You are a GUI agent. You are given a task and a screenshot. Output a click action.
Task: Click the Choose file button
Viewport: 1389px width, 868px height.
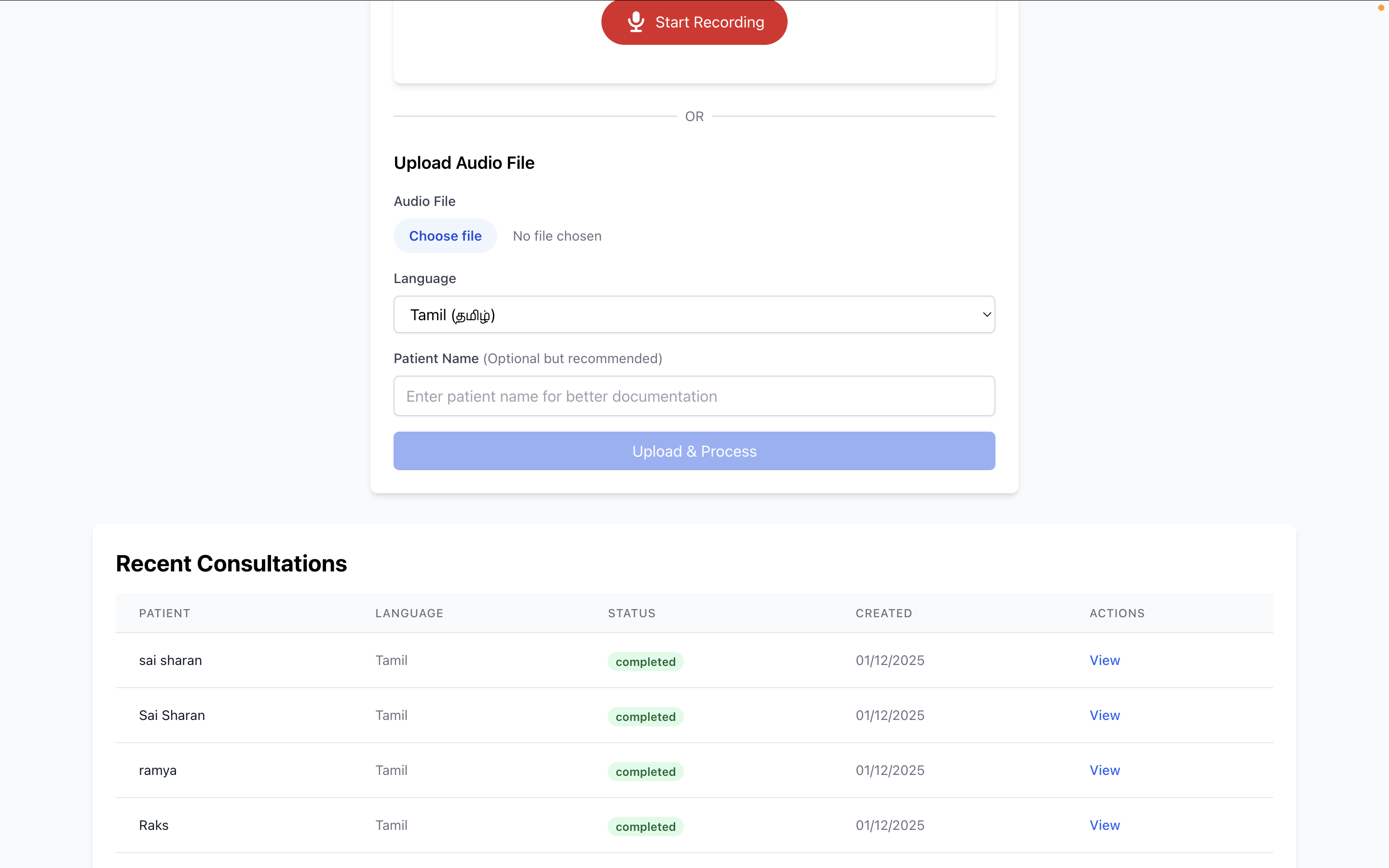445,236
